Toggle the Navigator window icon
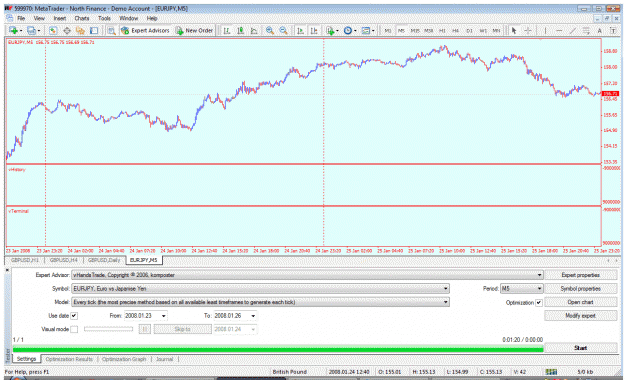Viewport: 625px width, 380px height. point(80,31)
